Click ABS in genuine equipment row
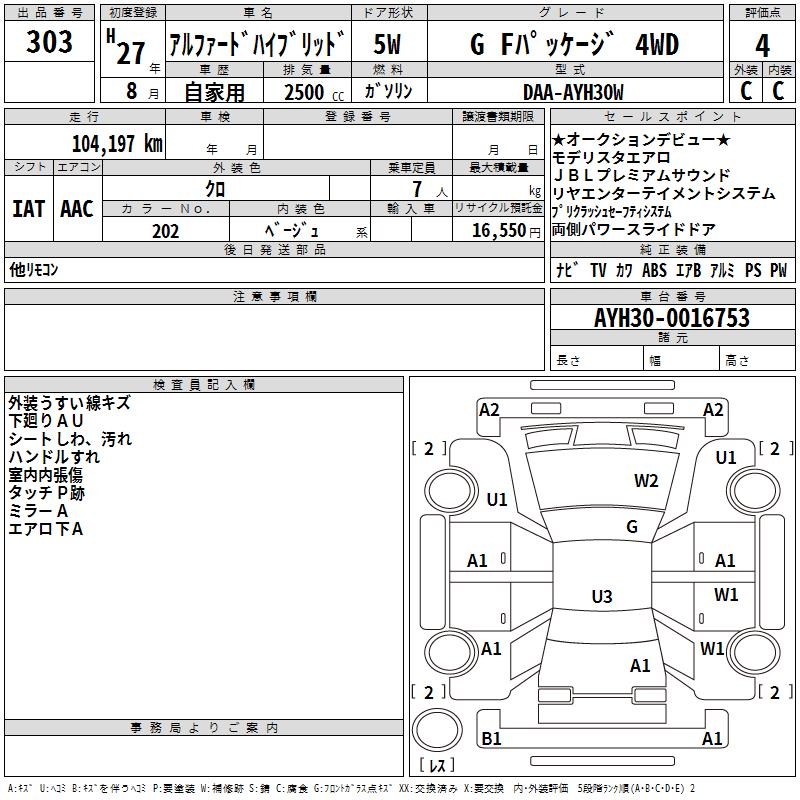Image resolution: width=800 pixels, height=800 pixels. tap(654, 270)
